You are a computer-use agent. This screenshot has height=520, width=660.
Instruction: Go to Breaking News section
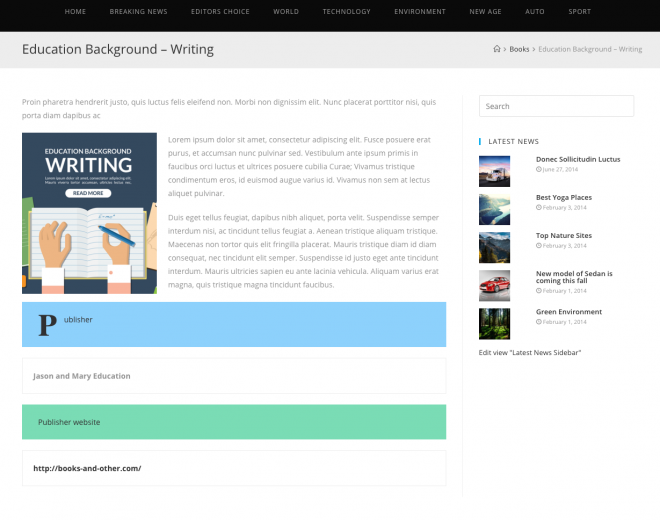(x=138, y=12)
